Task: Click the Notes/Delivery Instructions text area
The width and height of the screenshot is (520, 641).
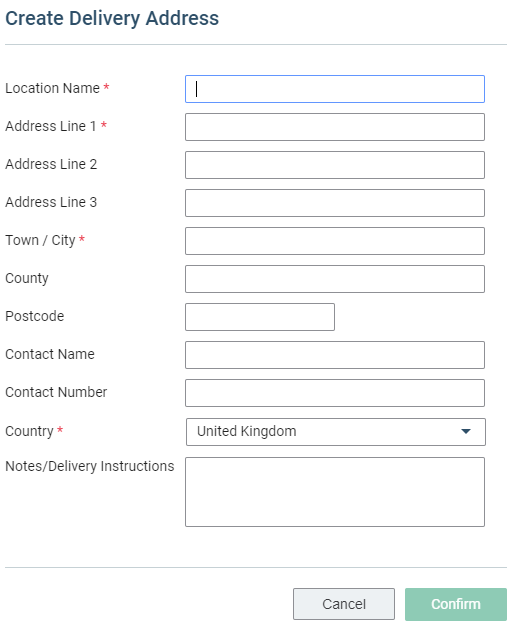Action: pyautogui.click(x=335, y=492)
